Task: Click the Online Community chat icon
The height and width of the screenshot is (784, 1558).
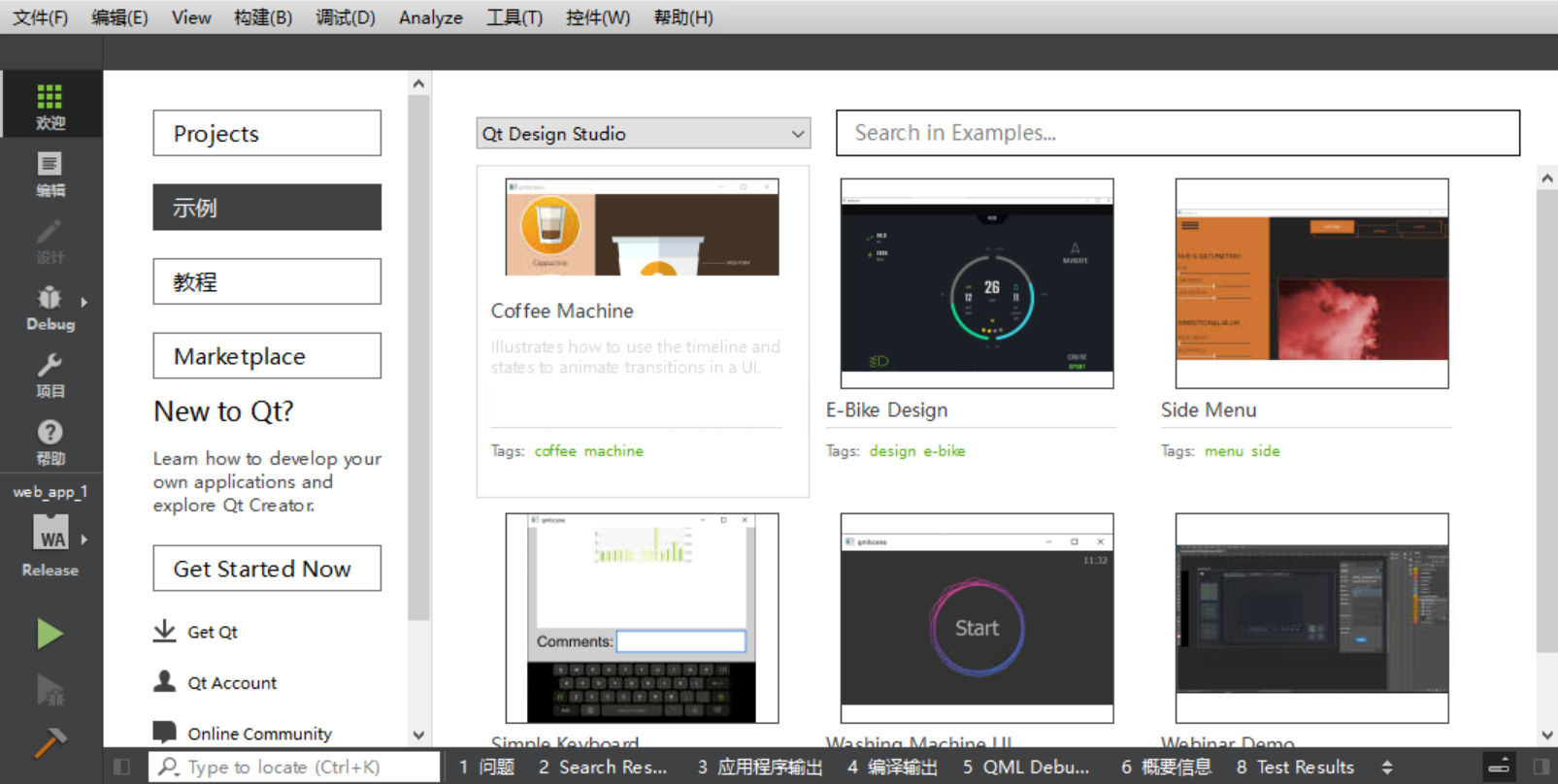Action: click(x=165, y=732)
